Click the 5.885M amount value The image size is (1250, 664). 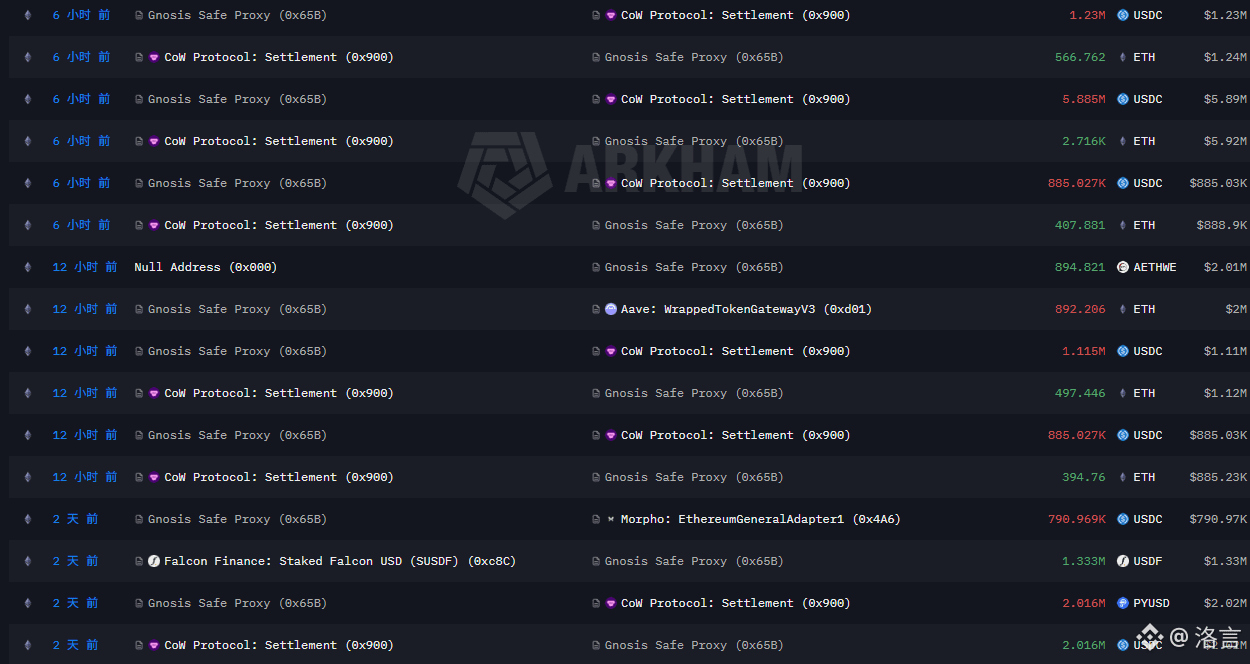(x=1084, y=99)
